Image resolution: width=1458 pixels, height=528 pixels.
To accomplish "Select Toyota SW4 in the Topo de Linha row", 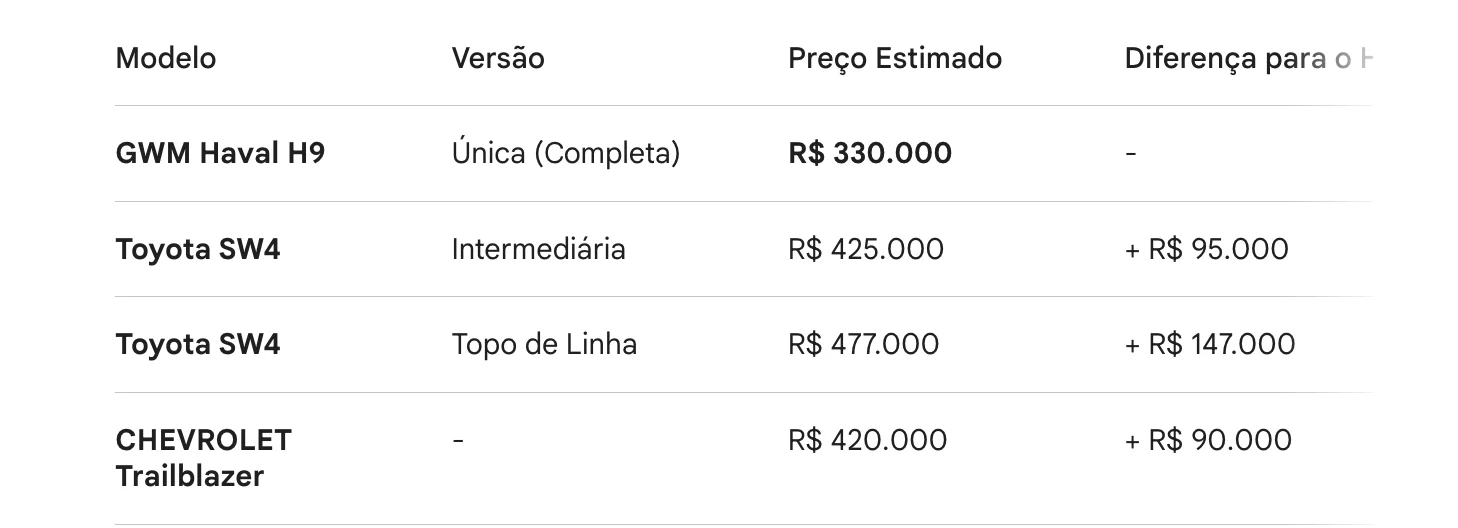I will point(198,345).
